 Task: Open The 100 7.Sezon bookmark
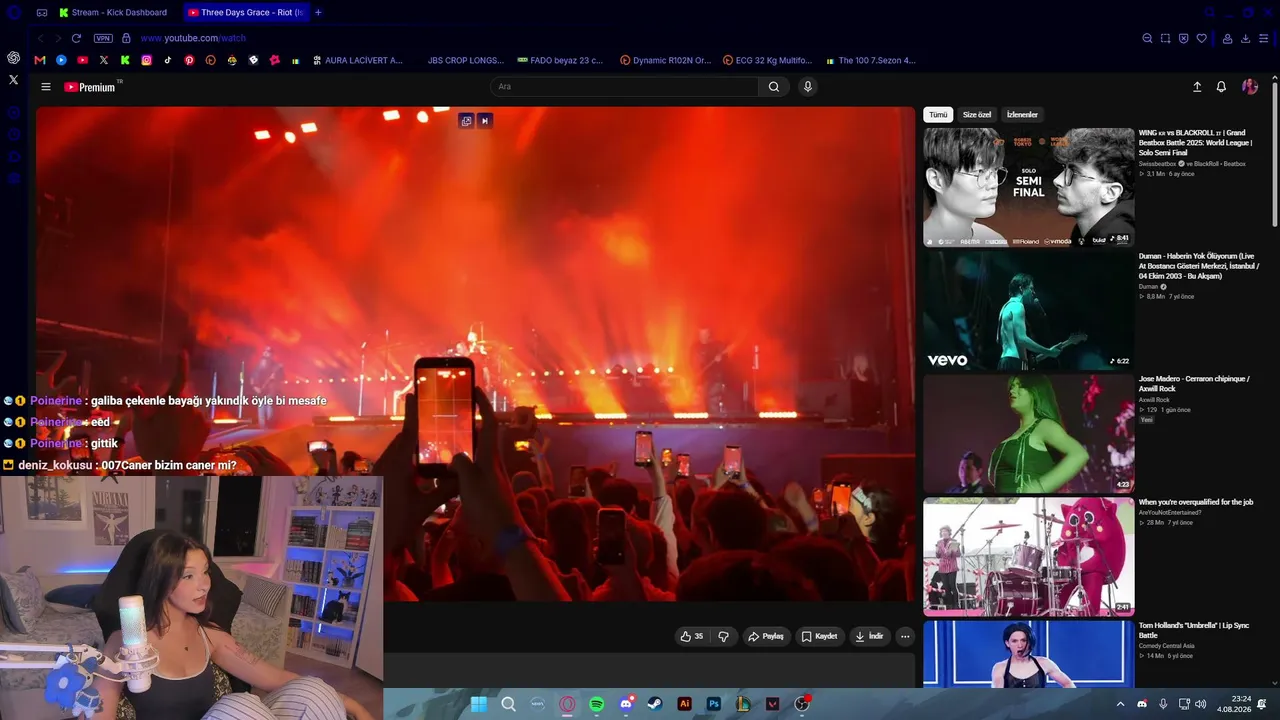coord(871,60)
